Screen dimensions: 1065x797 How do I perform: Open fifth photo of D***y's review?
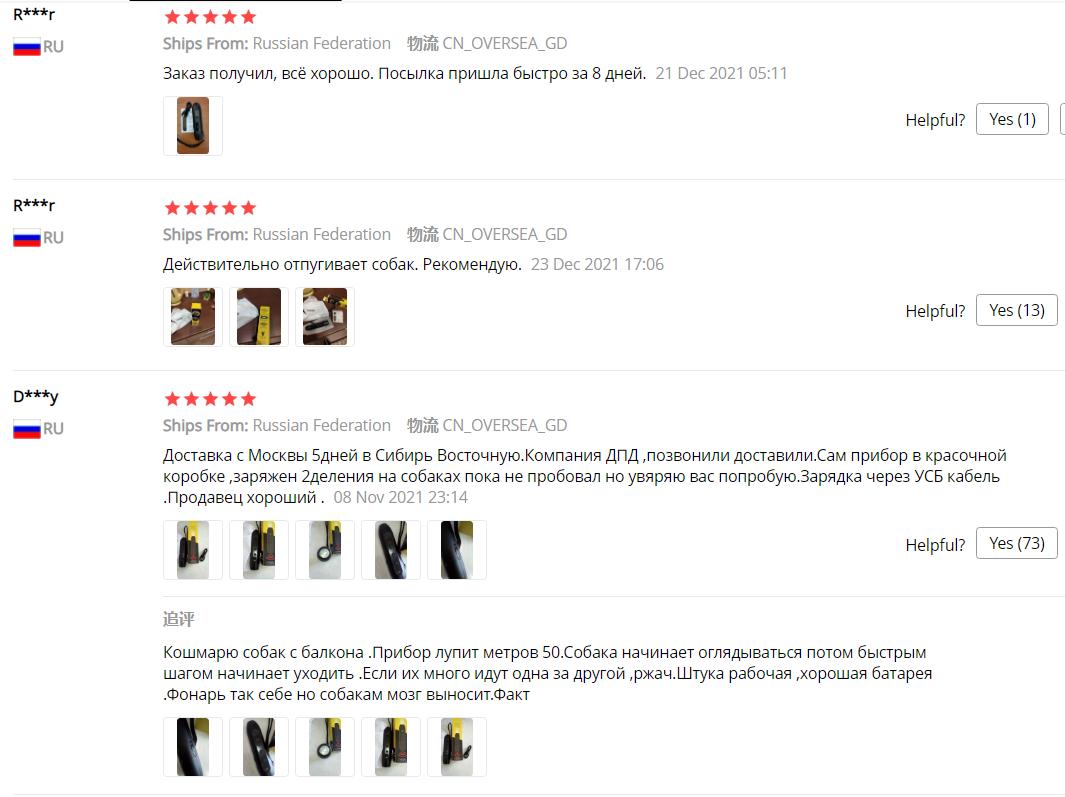pos(456,550)
